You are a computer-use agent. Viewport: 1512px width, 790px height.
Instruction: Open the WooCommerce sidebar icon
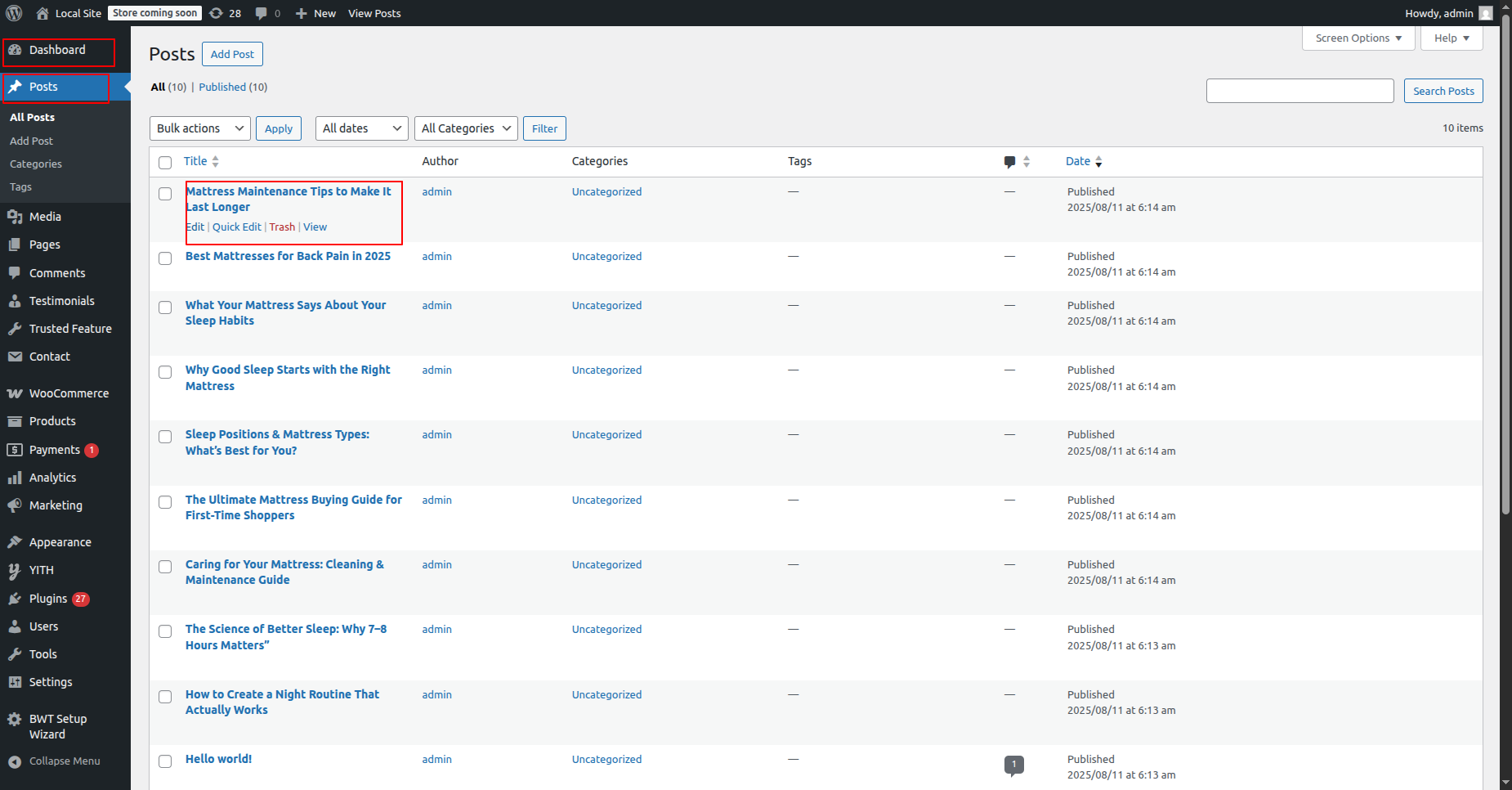click(x=15, y=393)
